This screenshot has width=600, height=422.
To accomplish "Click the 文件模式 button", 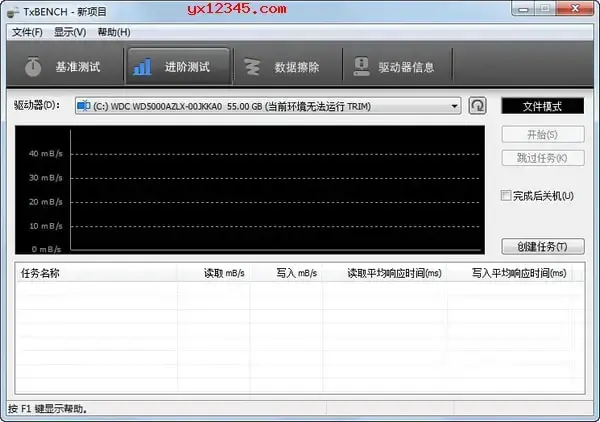I will [543, 106].
